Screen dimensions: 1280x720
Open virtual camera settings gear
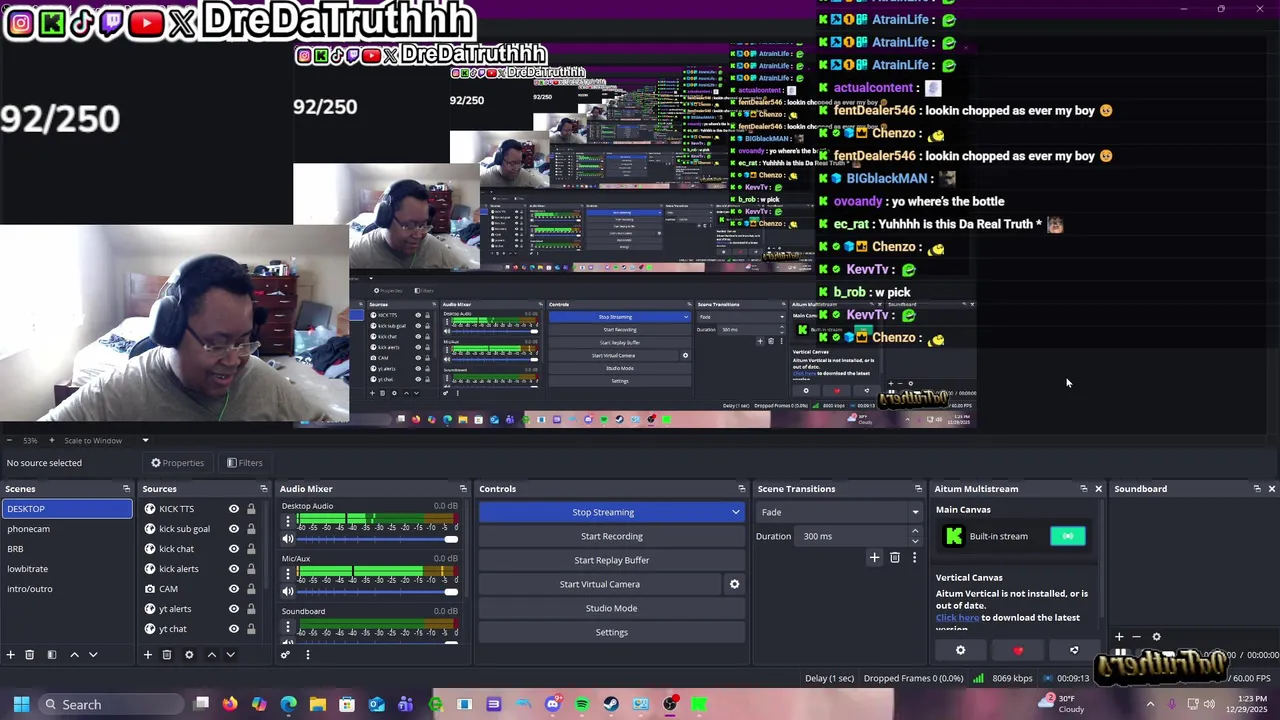[x=734, y=584]
